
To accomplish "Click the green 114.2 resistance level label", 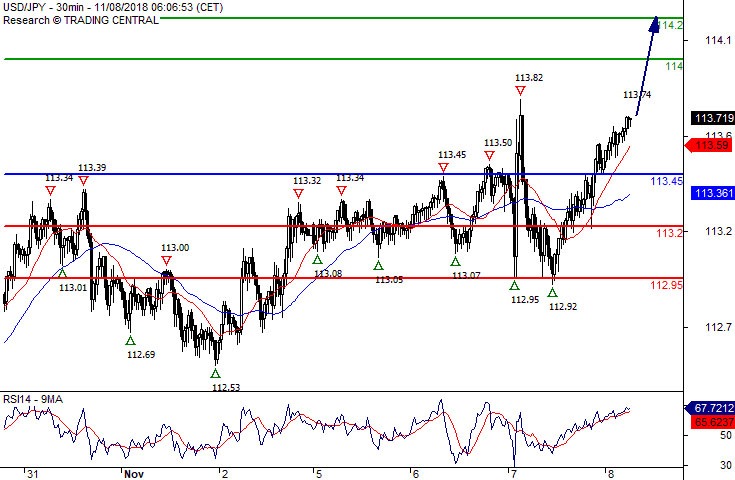I will [x=671, y=25].
